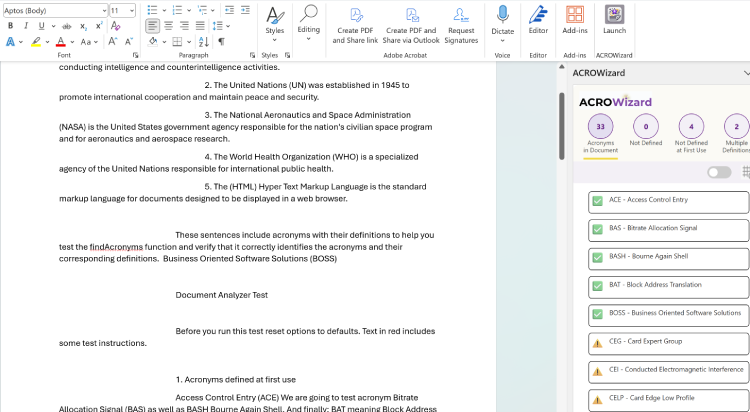Viewport: 750px width, 412px height.
Task: Toggle BAS - Bitrate Allocation Signal checkbox
Action: (597, 229)
